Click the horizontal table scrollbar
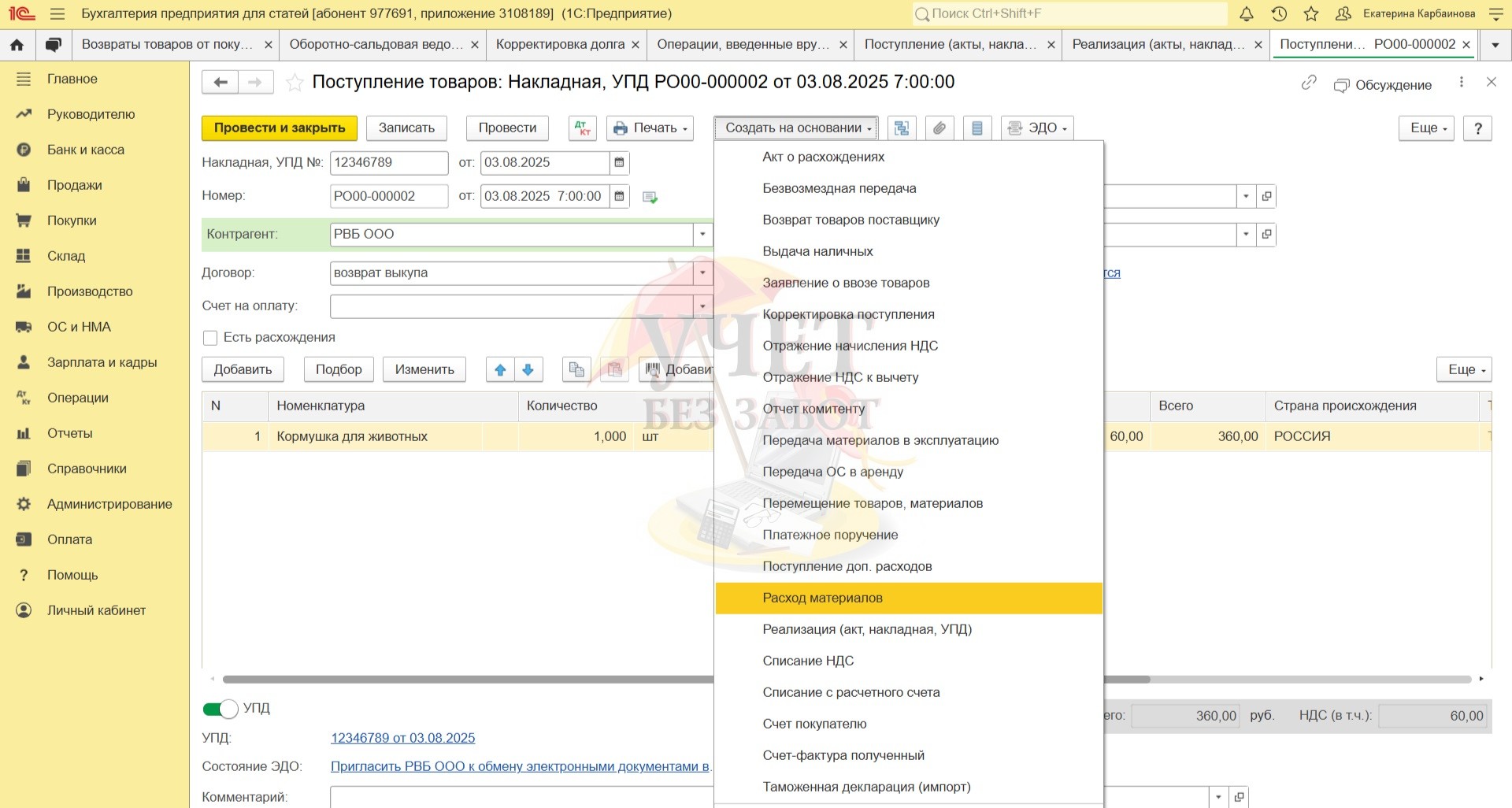This screenshot has width=1512, height=808. (472, 679)
